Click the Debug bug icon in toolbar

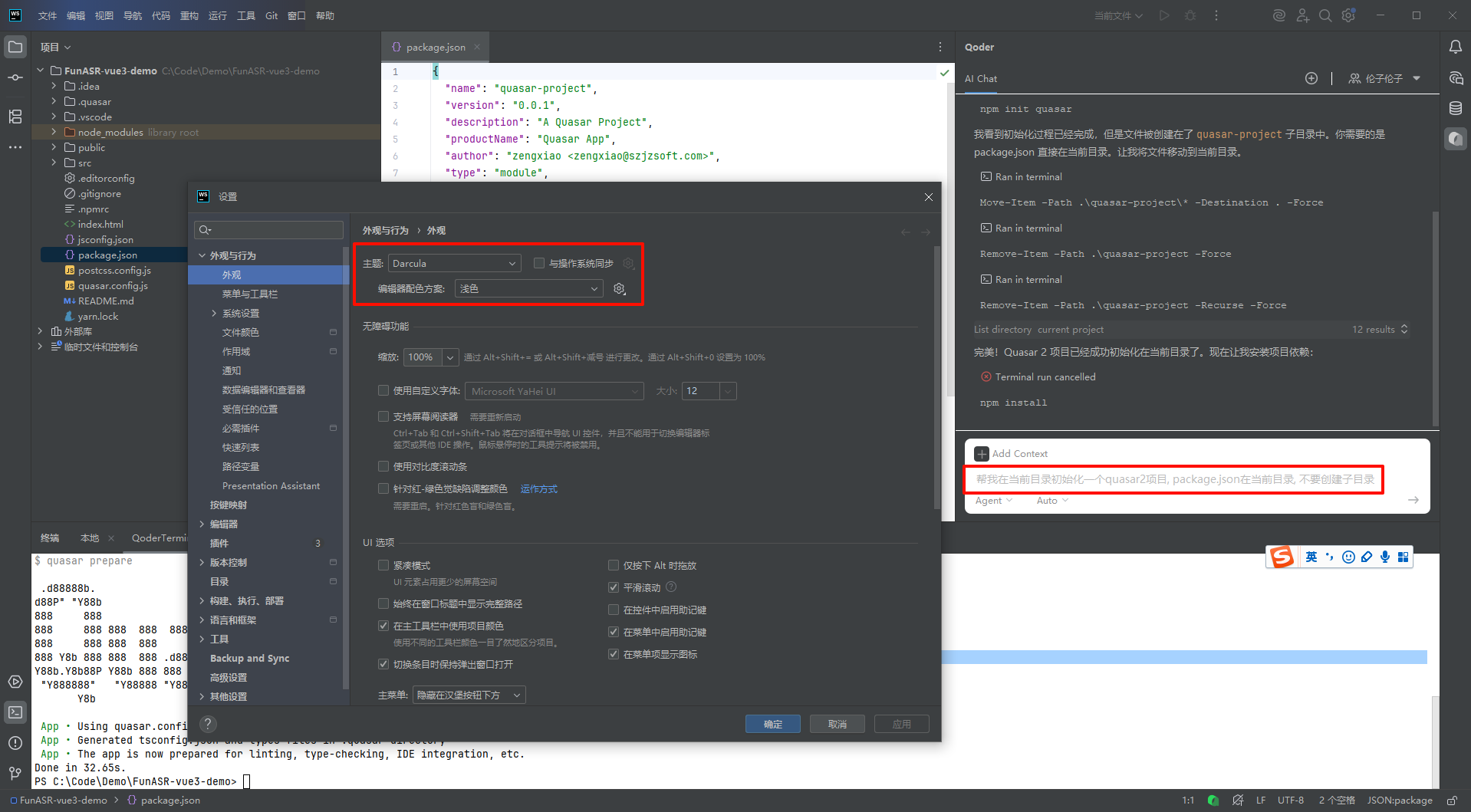[1190, 15]
